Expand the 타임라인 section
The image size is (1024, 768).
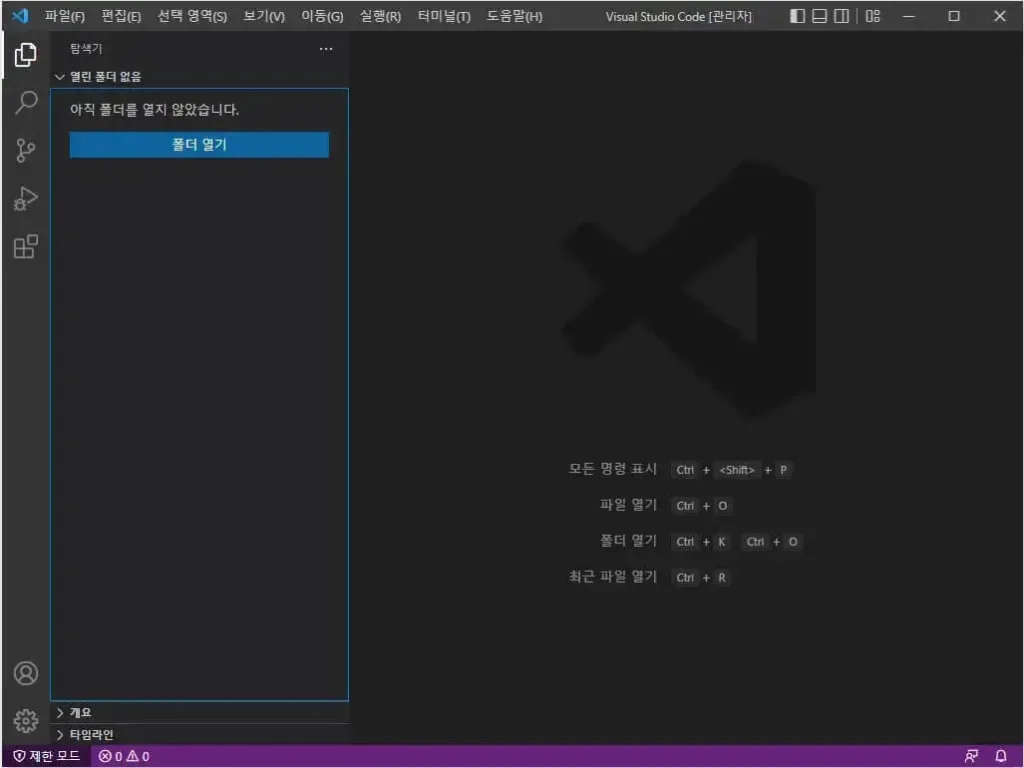point(199,735)
